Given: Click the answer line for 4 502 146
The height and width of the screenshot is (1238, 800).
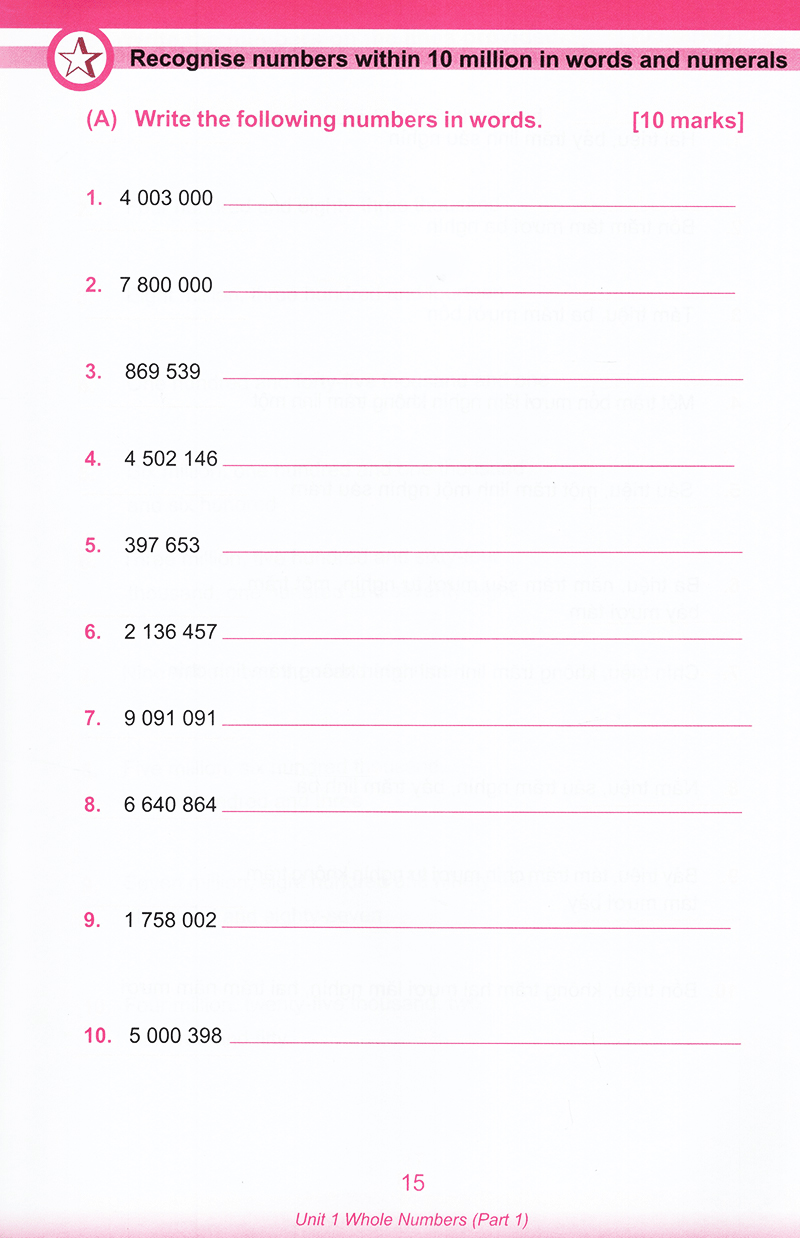Looking at the screenshot, I should (478, 465).
